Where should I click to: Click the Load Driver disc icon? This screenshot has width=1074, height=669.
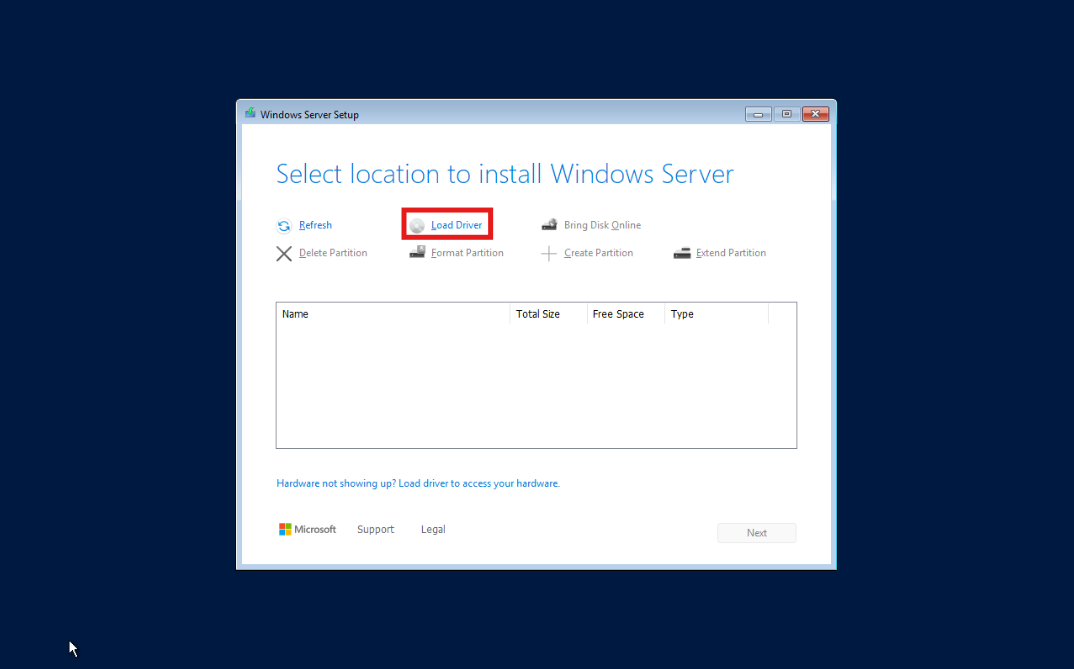(417, 225)
